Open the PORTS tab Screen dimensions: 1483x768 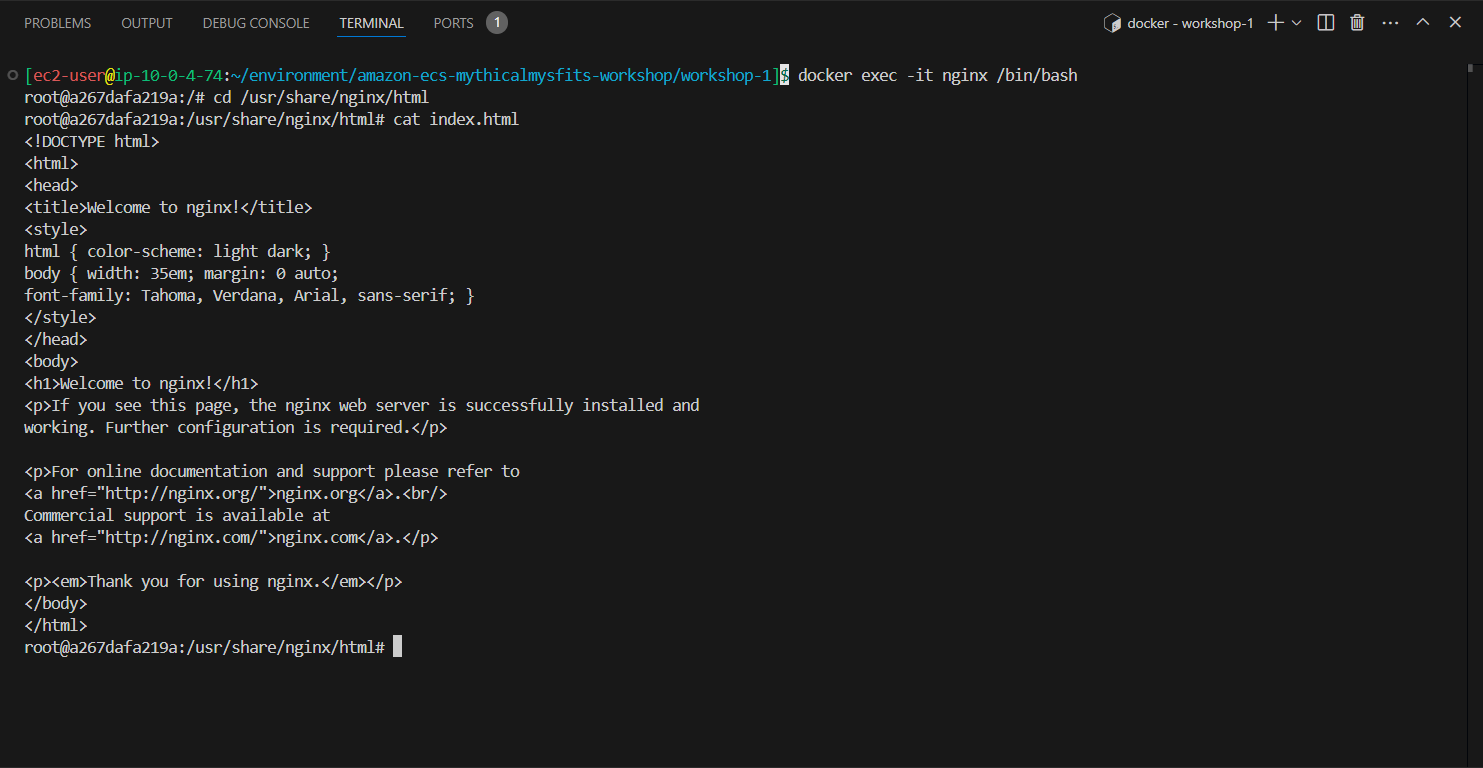tap(453, 23)
